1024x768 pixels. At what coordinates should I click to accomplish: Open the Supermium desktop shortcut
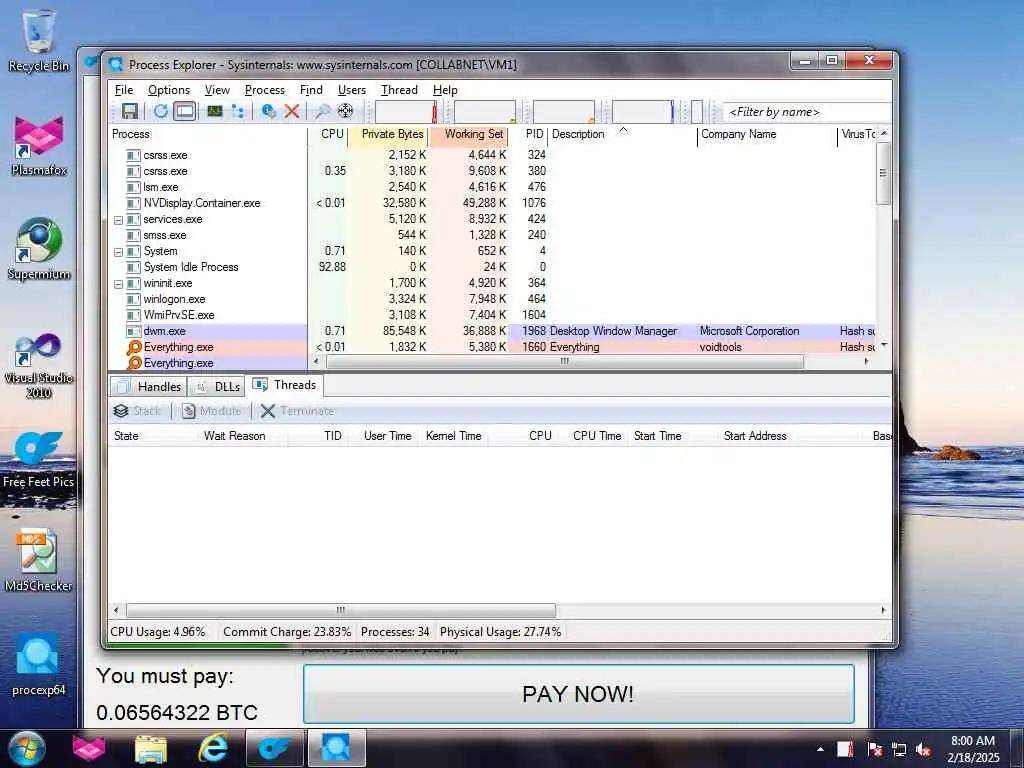click(39, 249)
